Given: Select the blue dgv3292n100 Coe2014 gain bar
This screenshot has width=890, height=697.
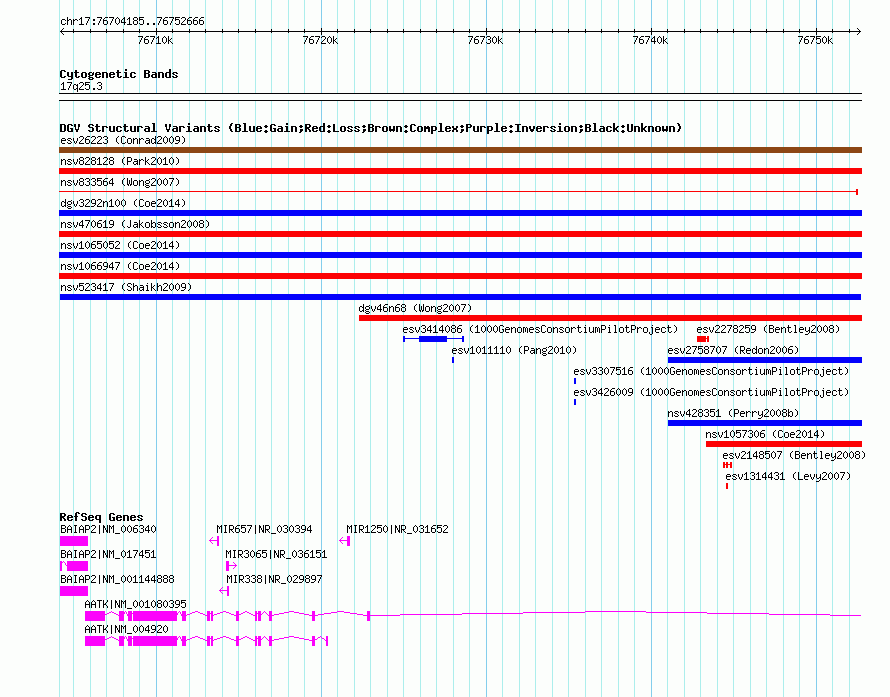Looking at the screenshot, I should click(x=460, y=213).
